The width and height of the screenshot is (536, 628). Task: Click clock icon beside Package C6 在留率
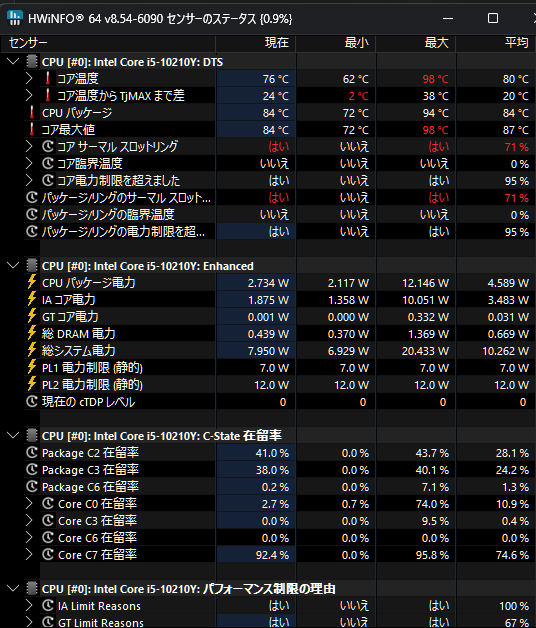[32, 486]
